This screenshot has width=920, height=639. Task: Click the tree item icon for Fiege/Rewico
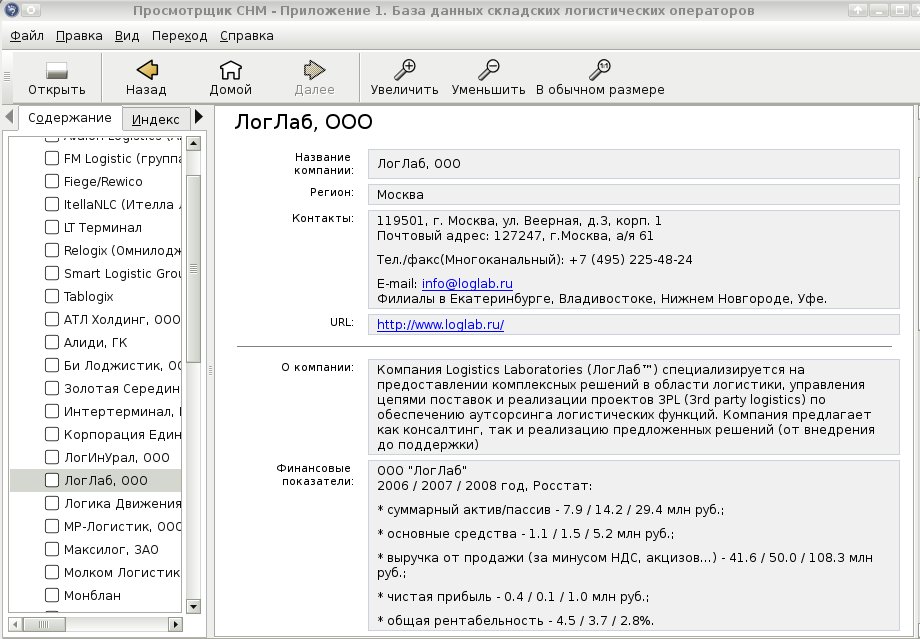point(52,181)
